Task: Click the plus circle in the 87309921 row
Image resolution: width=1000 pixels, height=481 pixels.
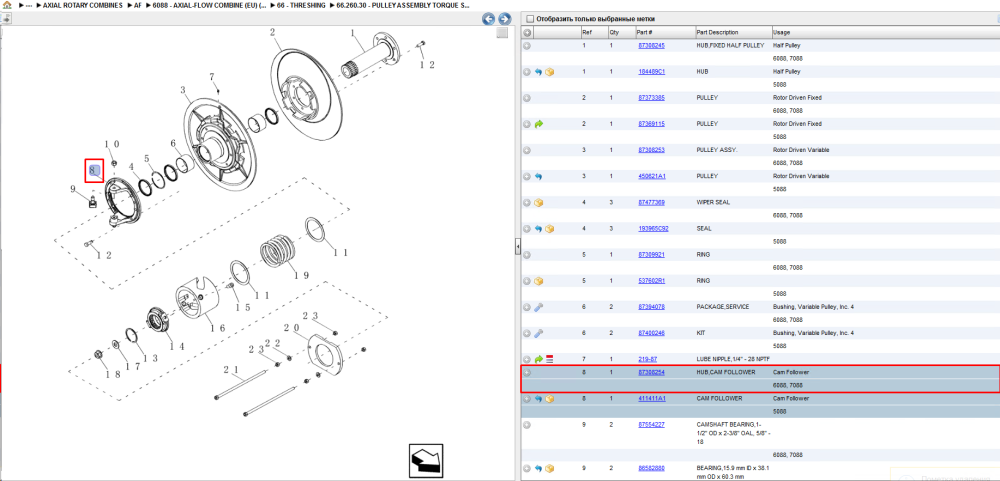Action: tap(527, 255)
